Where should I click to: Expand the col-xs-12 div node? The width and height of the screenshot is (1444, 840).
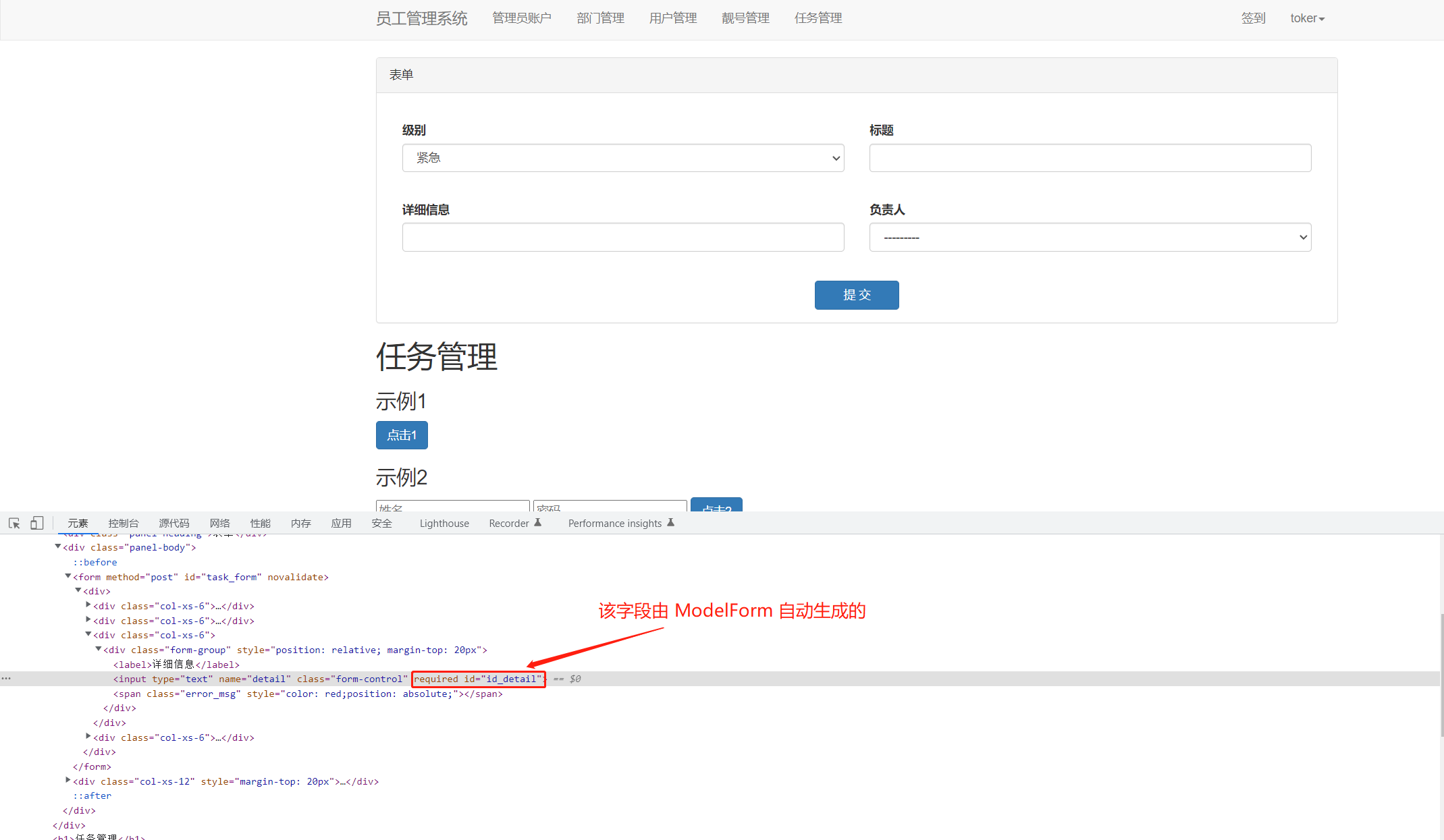(68, 781)
